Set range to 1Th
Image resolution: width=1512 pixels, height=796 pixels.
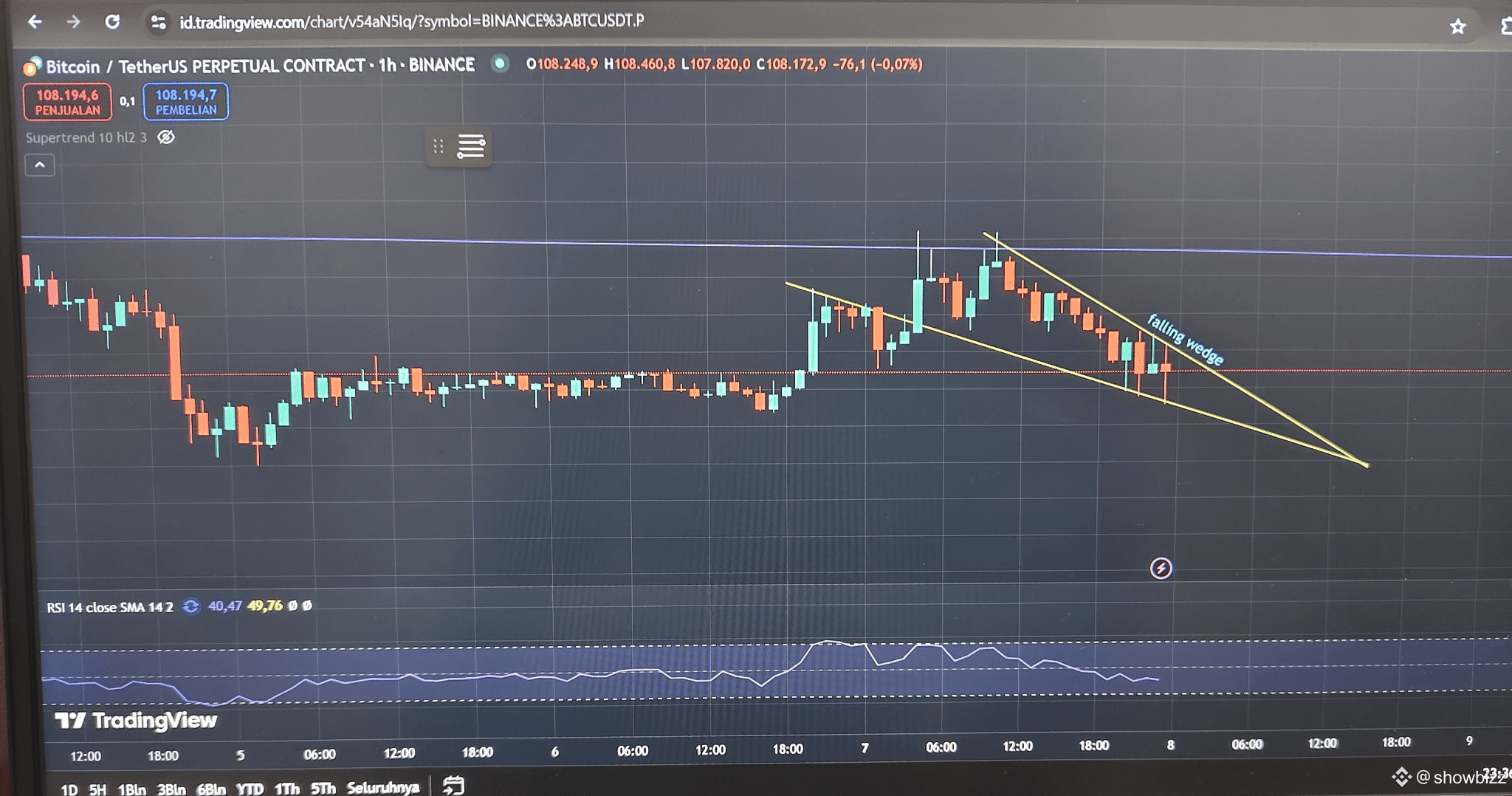(287, 789)
